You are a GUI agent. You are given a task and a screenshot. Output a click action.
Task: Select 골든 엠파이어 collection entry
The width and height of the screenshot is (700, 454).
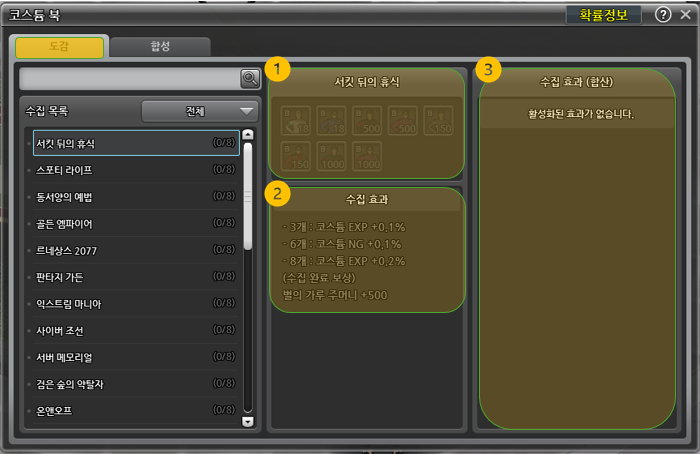136,224
